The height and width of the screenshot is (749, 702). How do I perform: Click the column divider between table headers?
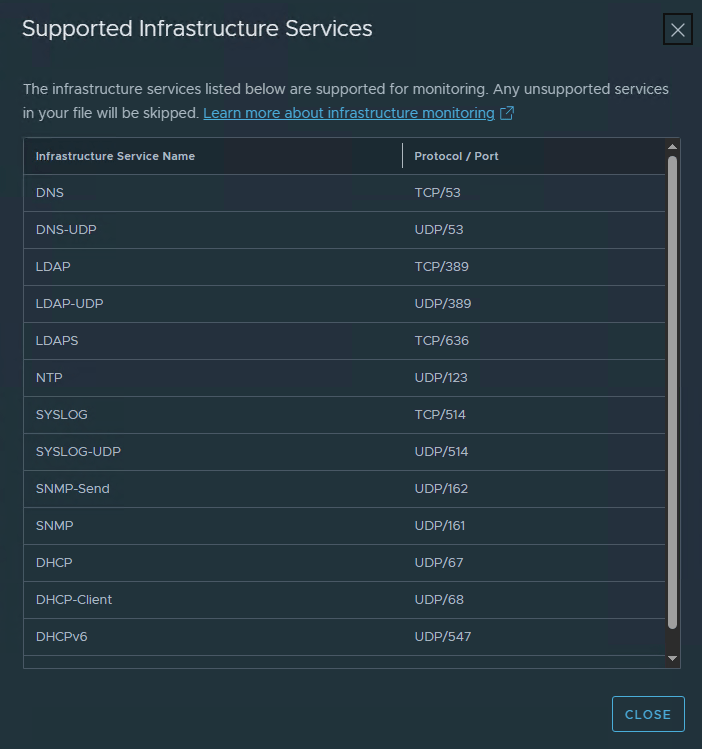pyautogui.click(x=402, y=156)
